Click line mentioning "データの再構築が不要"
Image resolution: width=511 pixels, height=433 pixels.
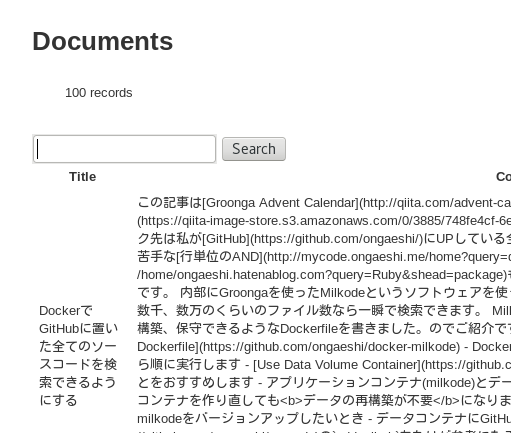[x=324, y=401]
